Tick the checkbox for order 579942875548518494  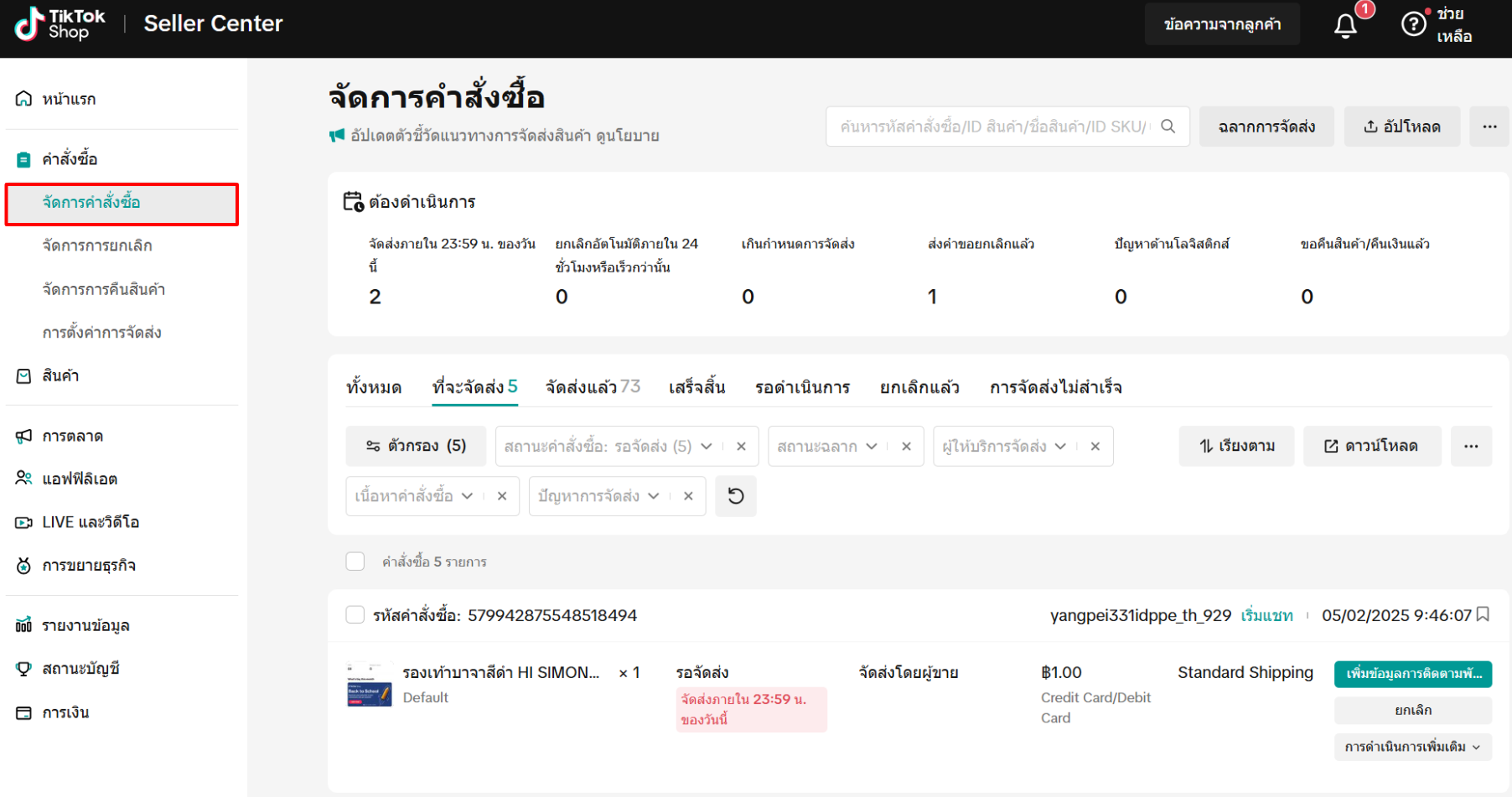[x=355, y=615]
